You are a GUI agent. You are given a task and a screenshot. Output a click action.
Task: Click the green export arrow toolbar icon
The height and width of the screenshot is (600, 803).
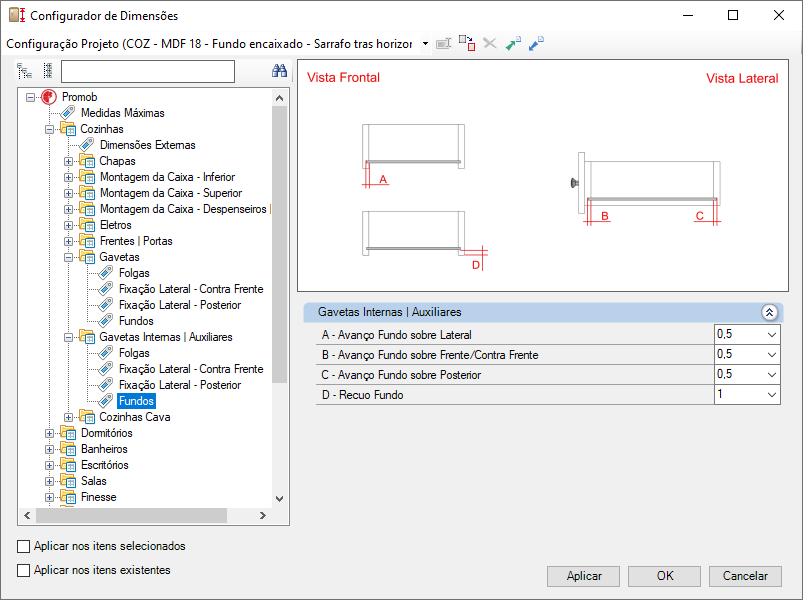(513, 44)
